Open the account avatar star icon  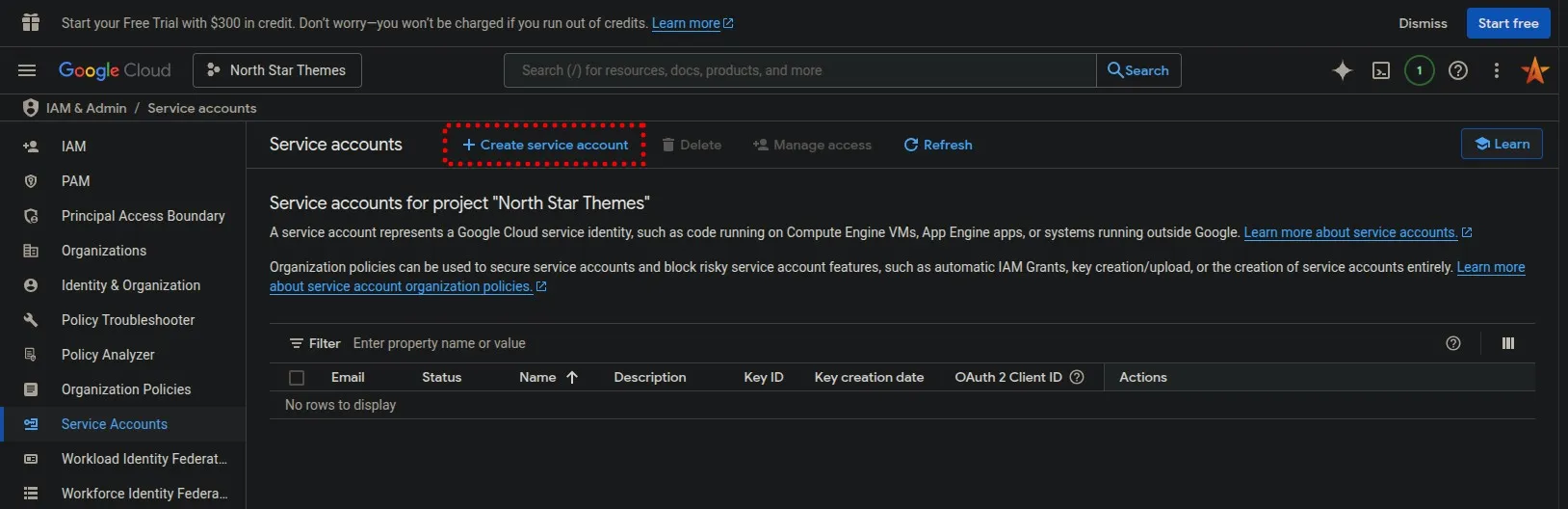1535,70
